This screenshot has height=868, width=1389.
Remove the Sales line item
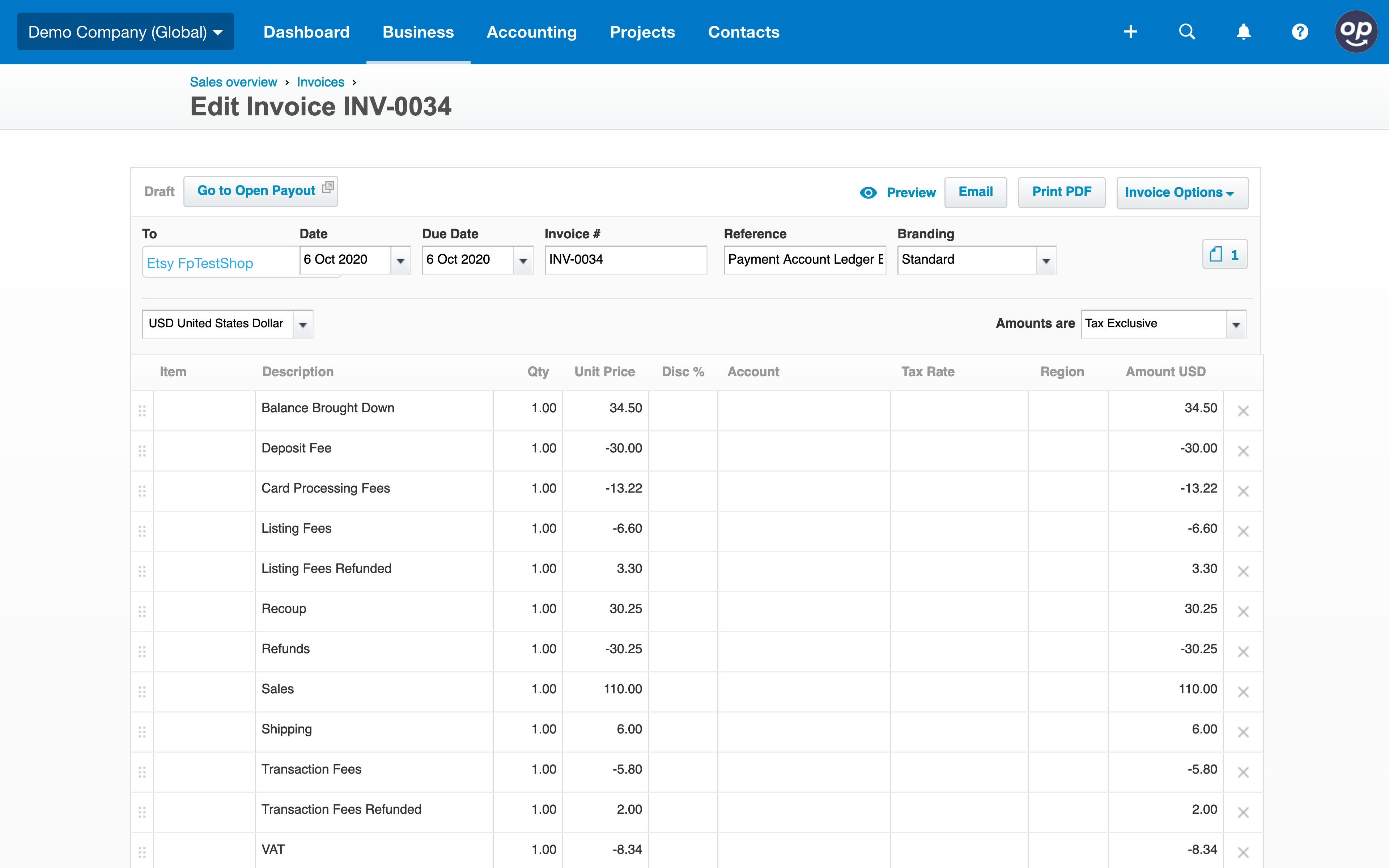(x=1243, y=692)
